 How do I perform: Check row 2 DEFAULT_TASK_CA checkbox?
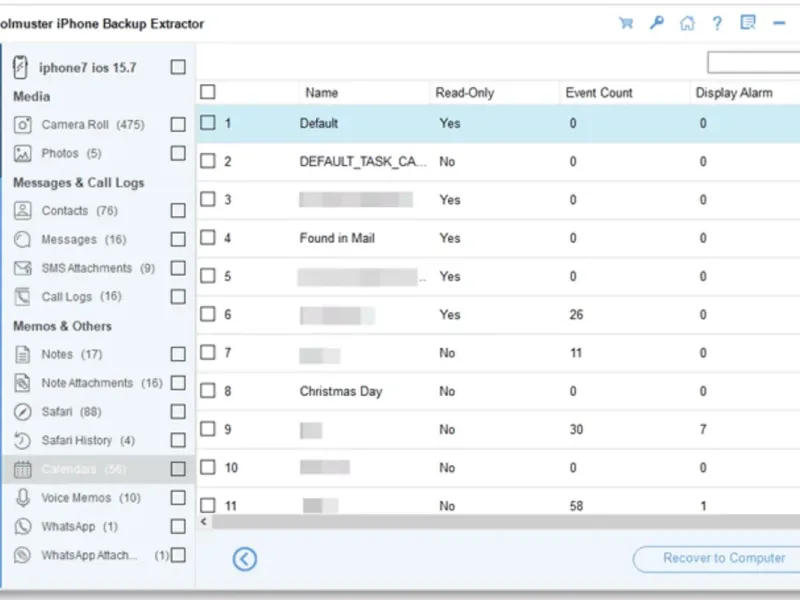pyautogui.click(x=208, y=161)
